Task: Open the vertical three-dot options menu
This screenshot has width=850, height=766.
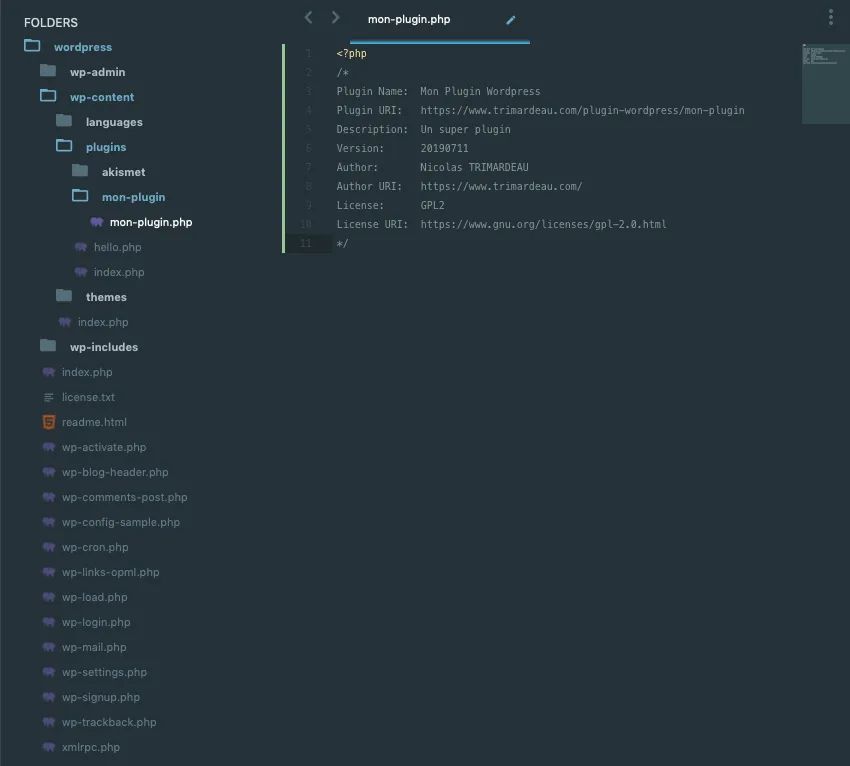Action: point(830,17)
